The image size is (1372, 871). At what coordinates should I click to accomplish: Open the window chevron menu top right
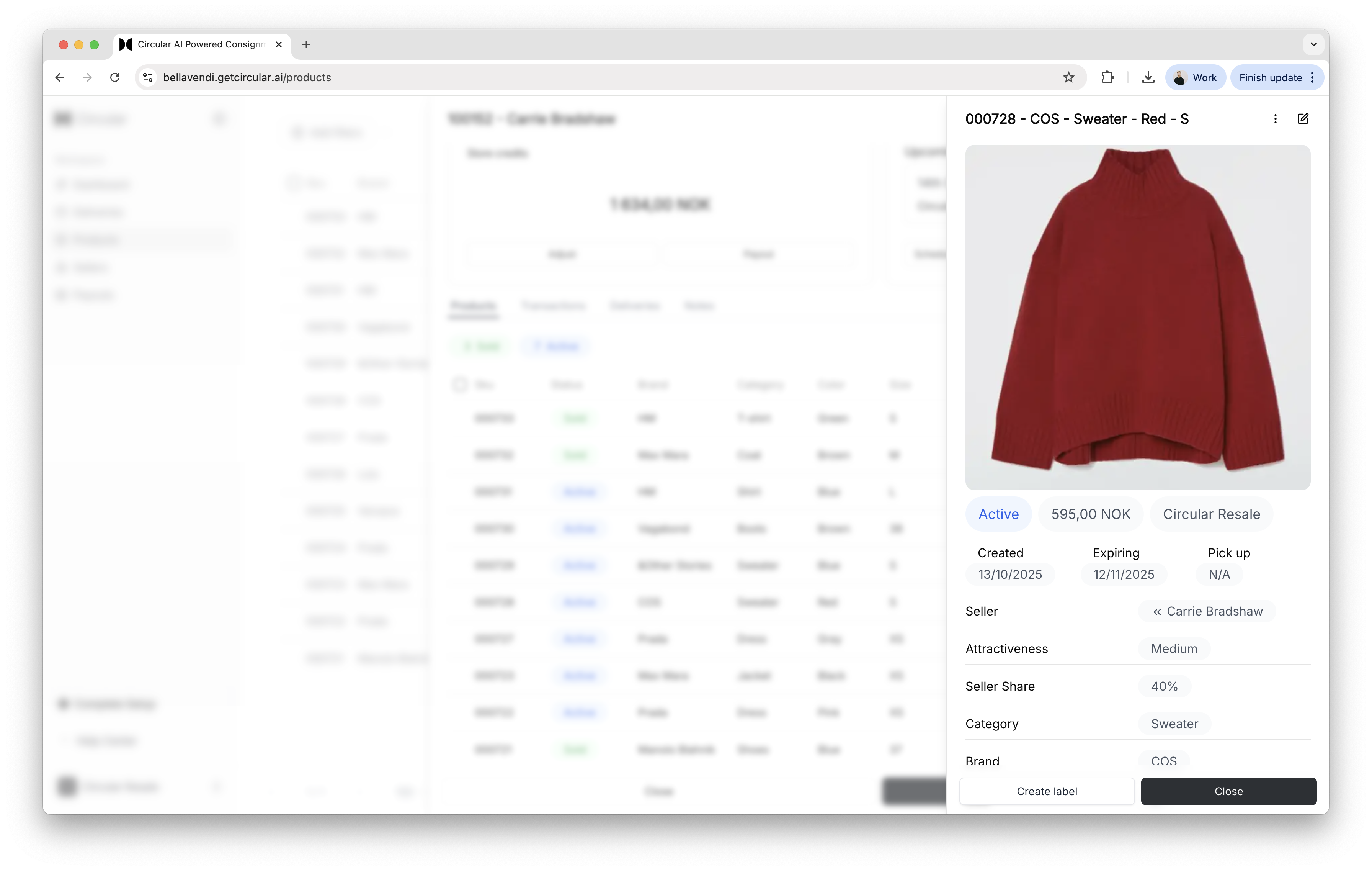pyautogui.click(x=1313, y=44)
